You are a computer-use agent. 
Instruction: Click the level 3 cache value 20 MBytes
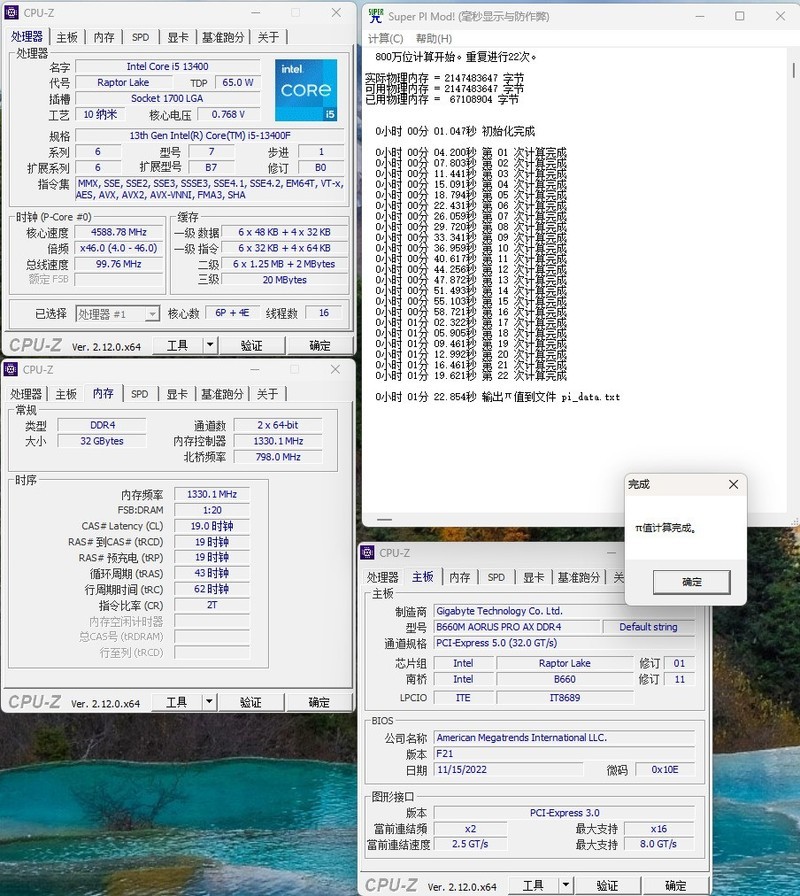(285, 280)
